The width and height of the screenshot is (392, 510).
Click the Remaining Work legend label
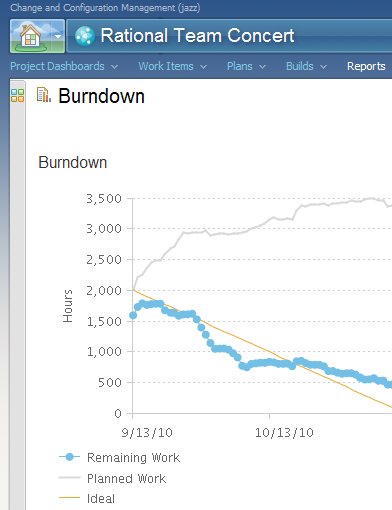[x=133, y=458]
